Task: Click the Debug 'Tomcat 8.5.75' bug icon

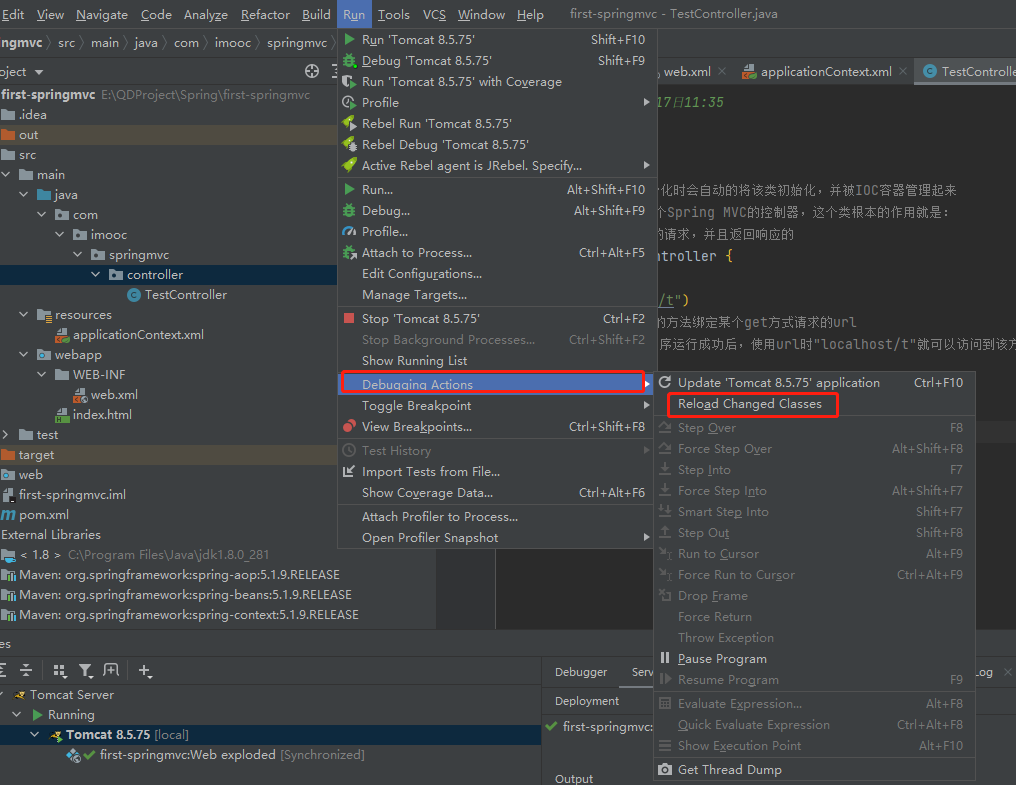Action: click(x=349, y=60)
